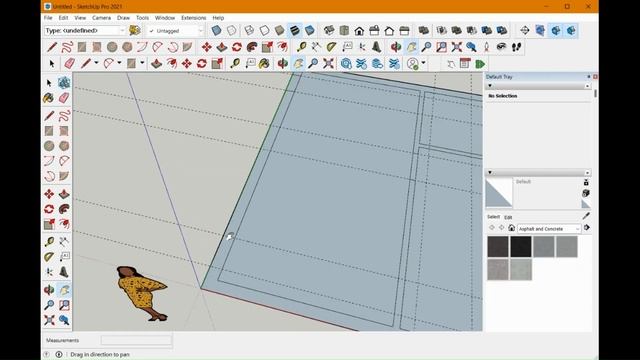Open the user account dropdown arrow
This screenshot has width=640, height=360.
click(423, 63)
